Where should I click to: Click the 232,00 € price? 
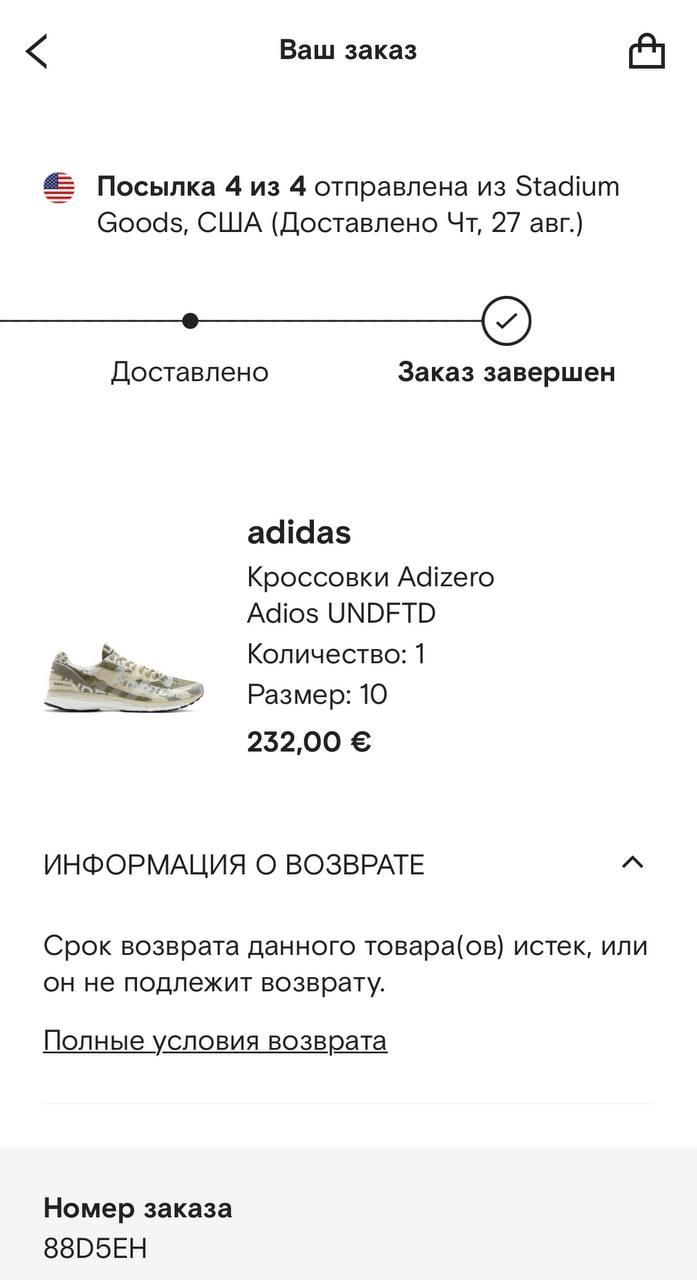(x=309, y=742)
